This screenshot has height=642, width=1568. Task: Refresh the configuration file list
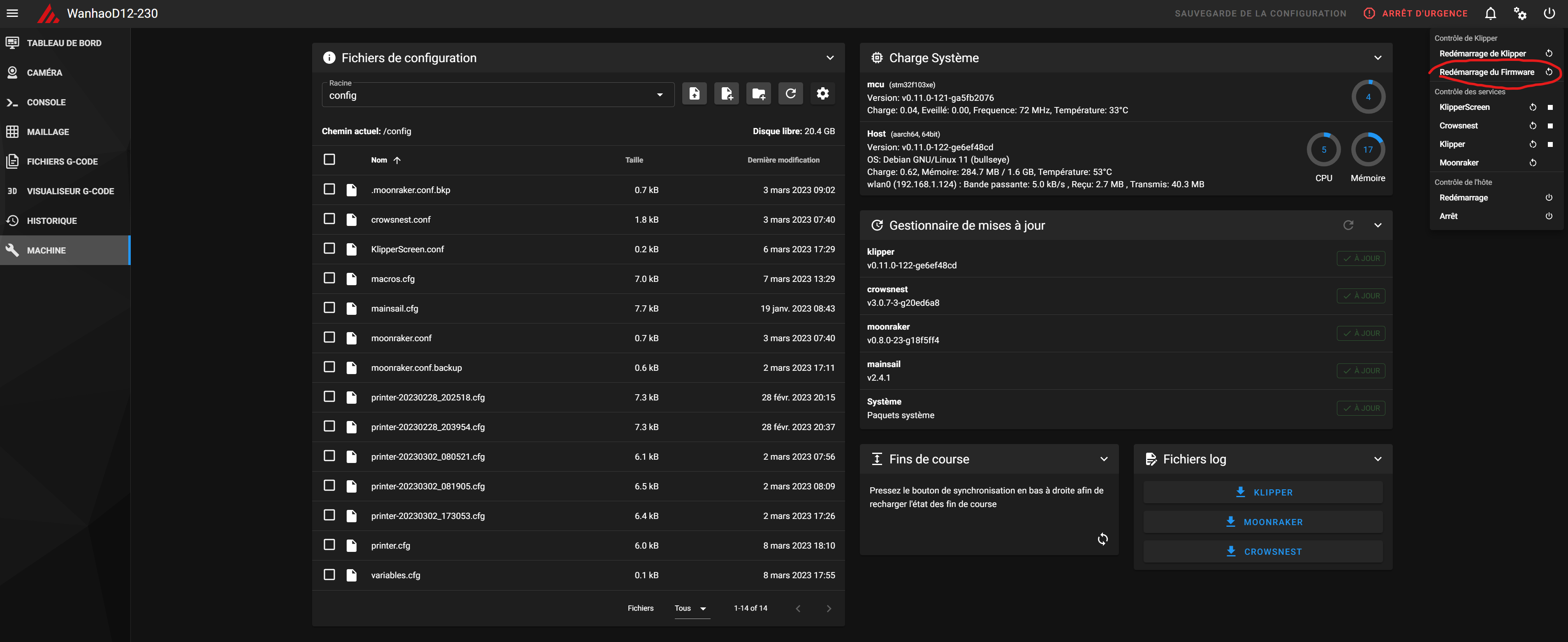pyautogui.click(x=790, y=94)
